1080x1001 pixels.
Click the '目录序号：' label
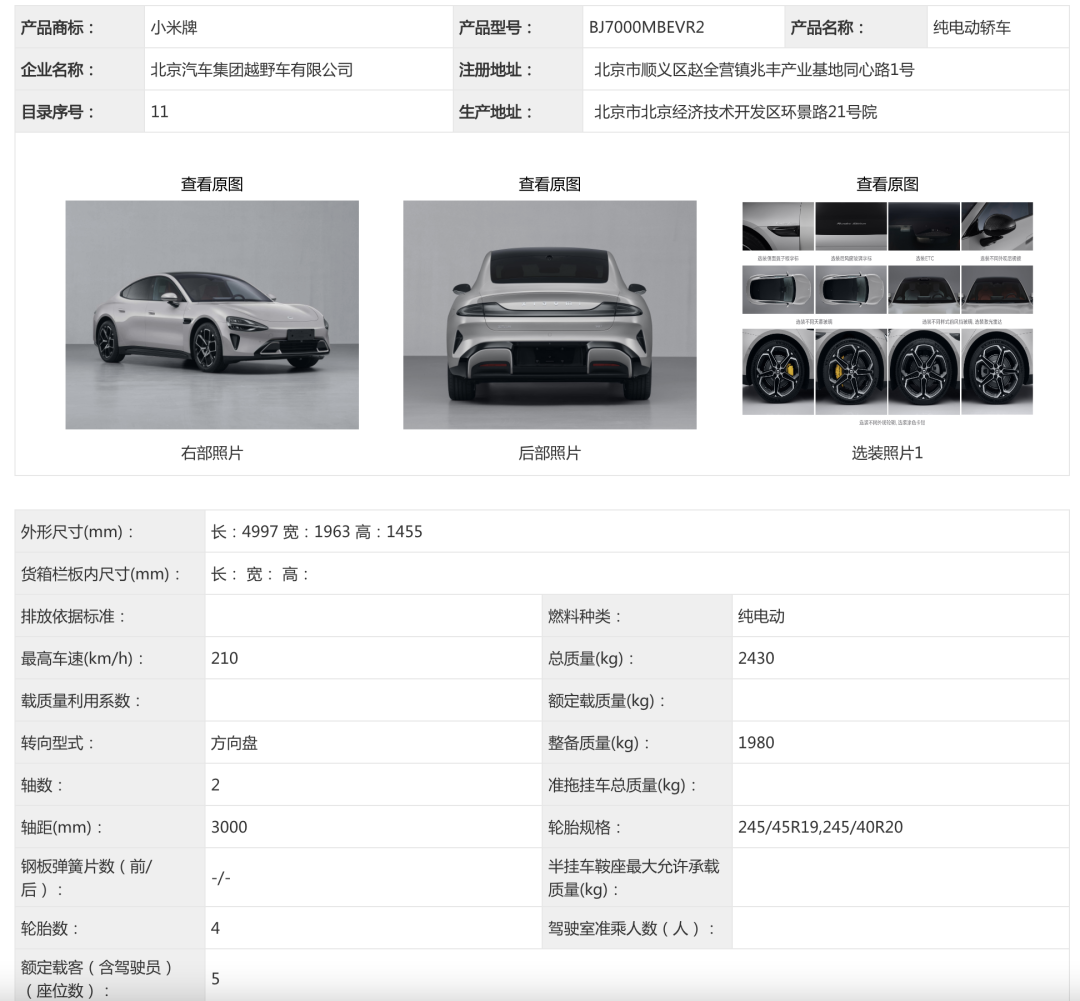point(58,112)
